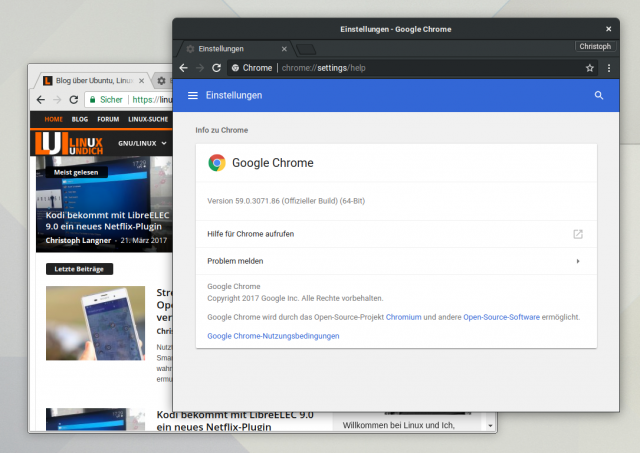Click the Info zu Chrome heading

tap(222, 130)
